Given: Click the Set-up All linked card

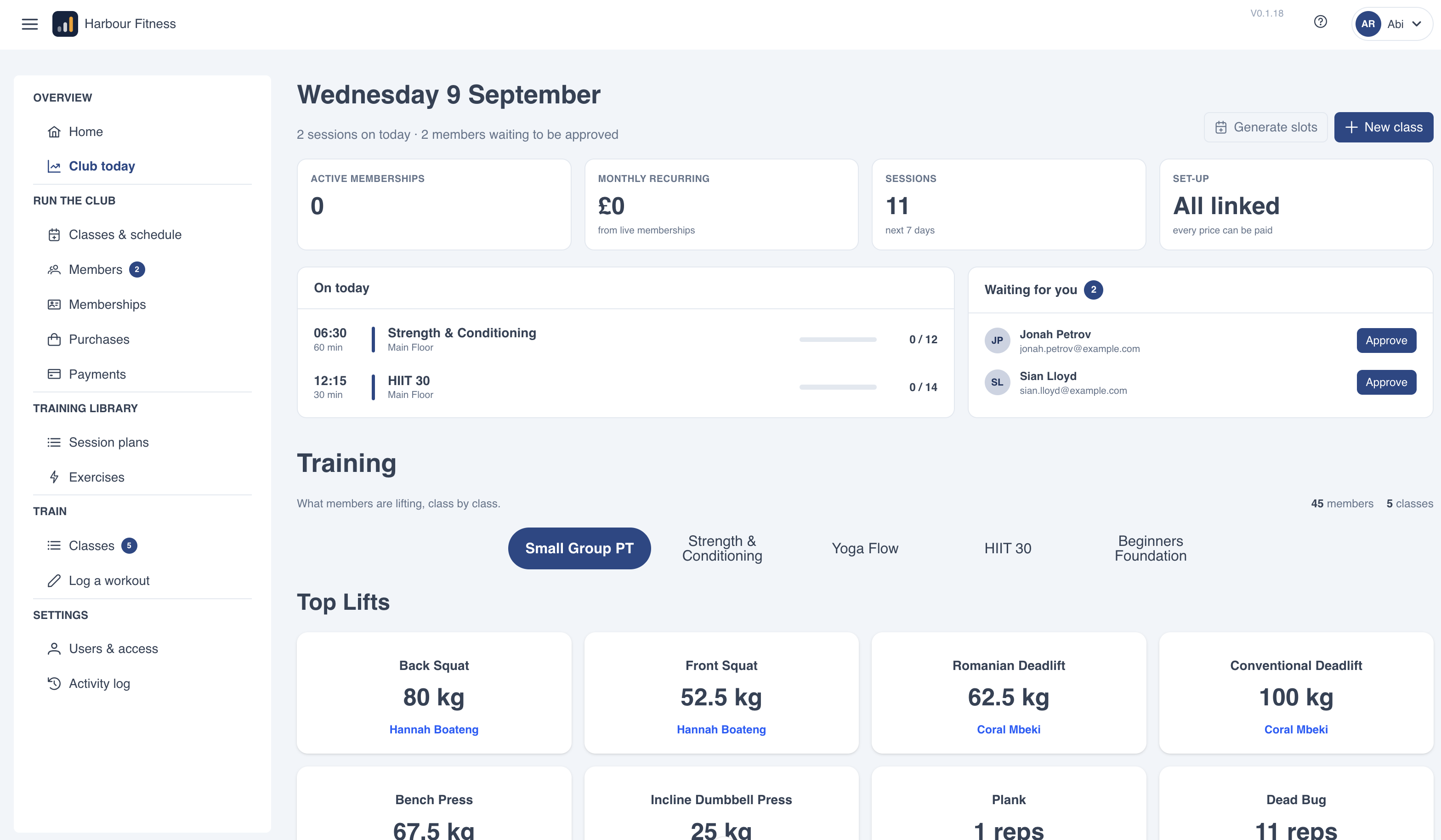Looking at the screenshot, I should tap(1296, 204).
